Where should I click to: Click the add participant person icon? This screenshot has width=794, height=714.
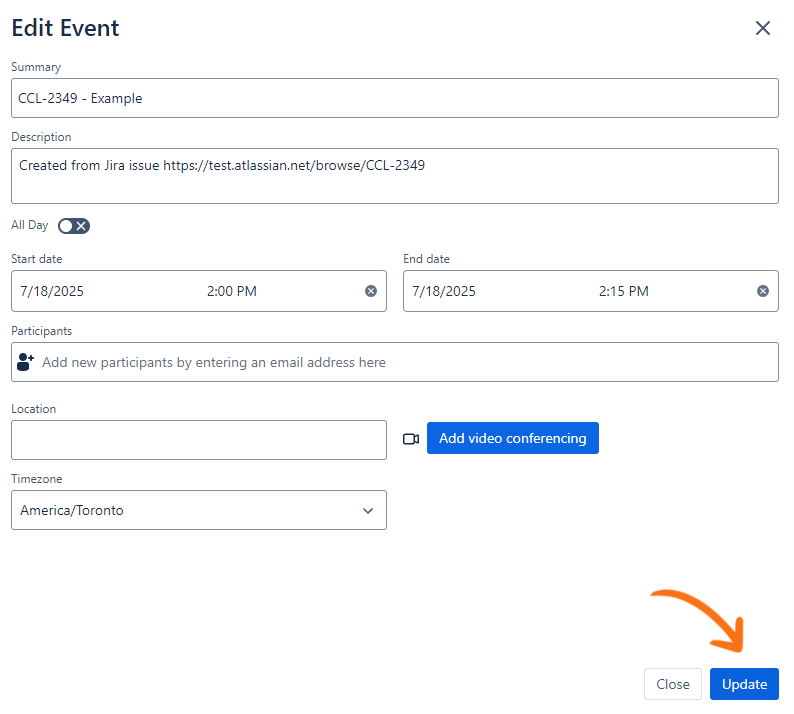tap(26, 362)
